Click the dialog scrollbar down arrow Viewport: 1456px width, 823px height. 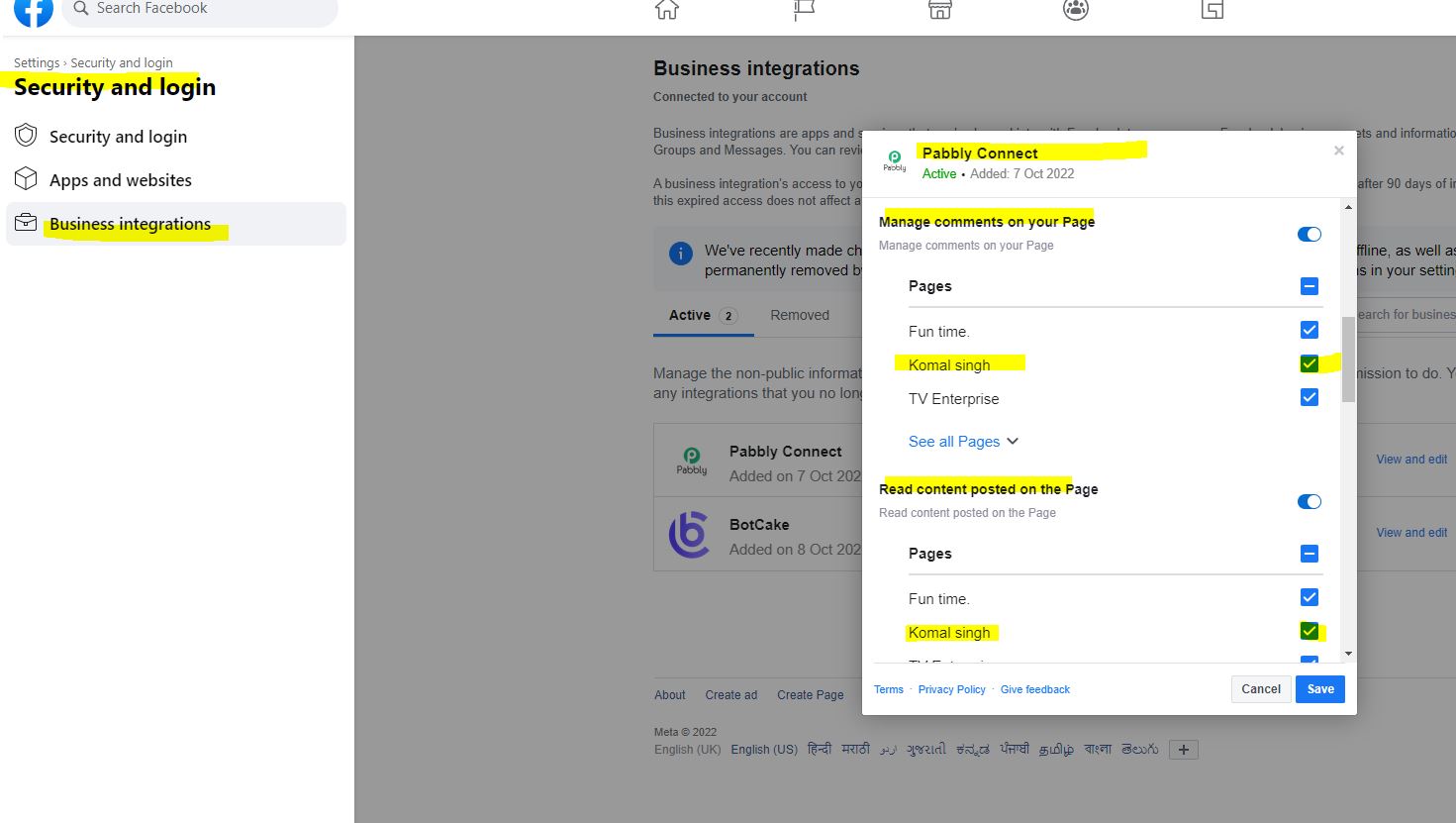click(x=1348, y=654)
